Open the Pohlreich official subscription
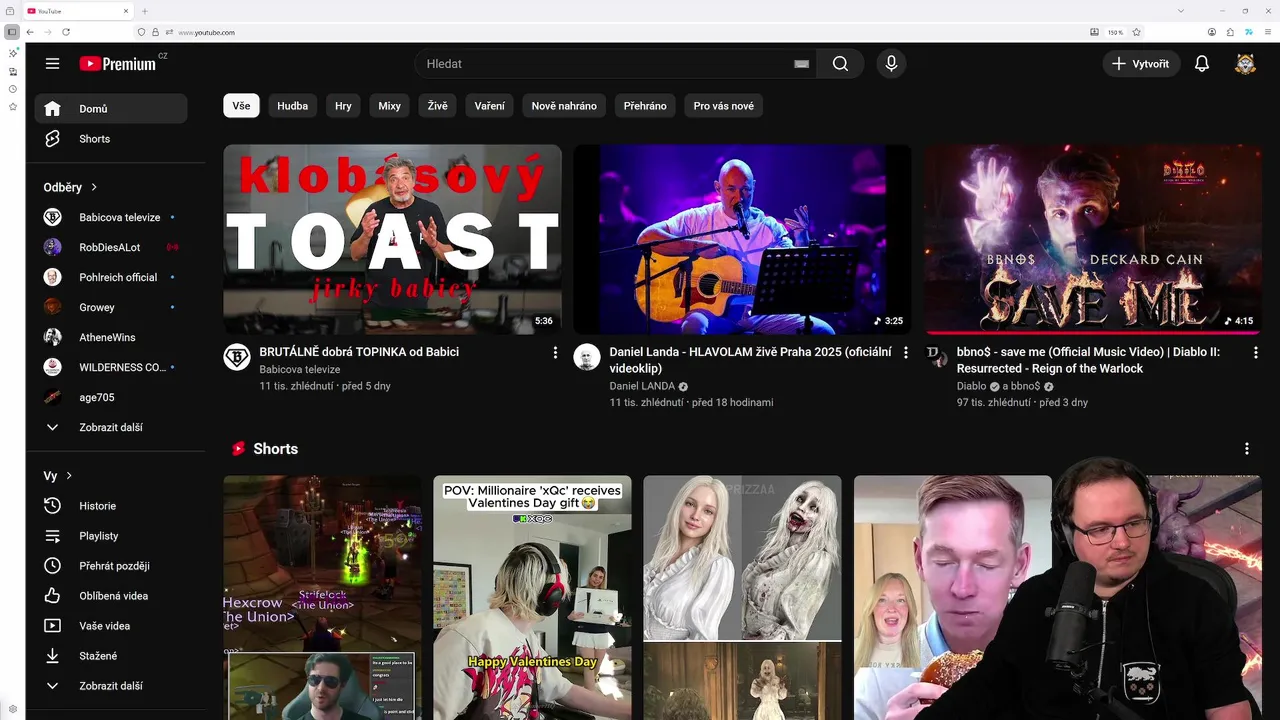Viewport: 1280px width, 720px height. coord(110,277)
